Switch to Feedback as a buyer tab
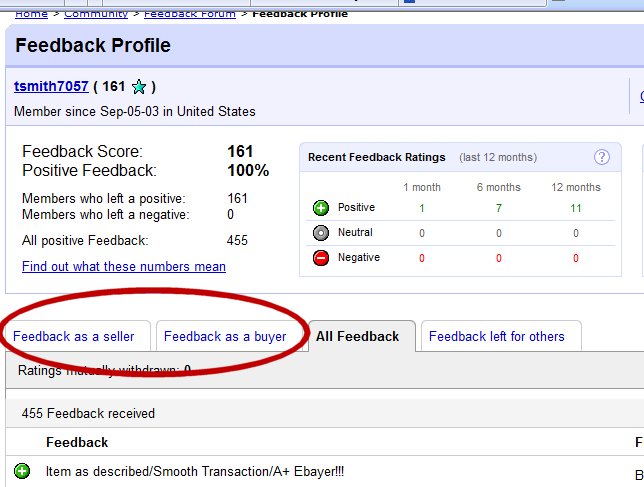The width and height of the screenshot is (644, 487). pos(225,337)
